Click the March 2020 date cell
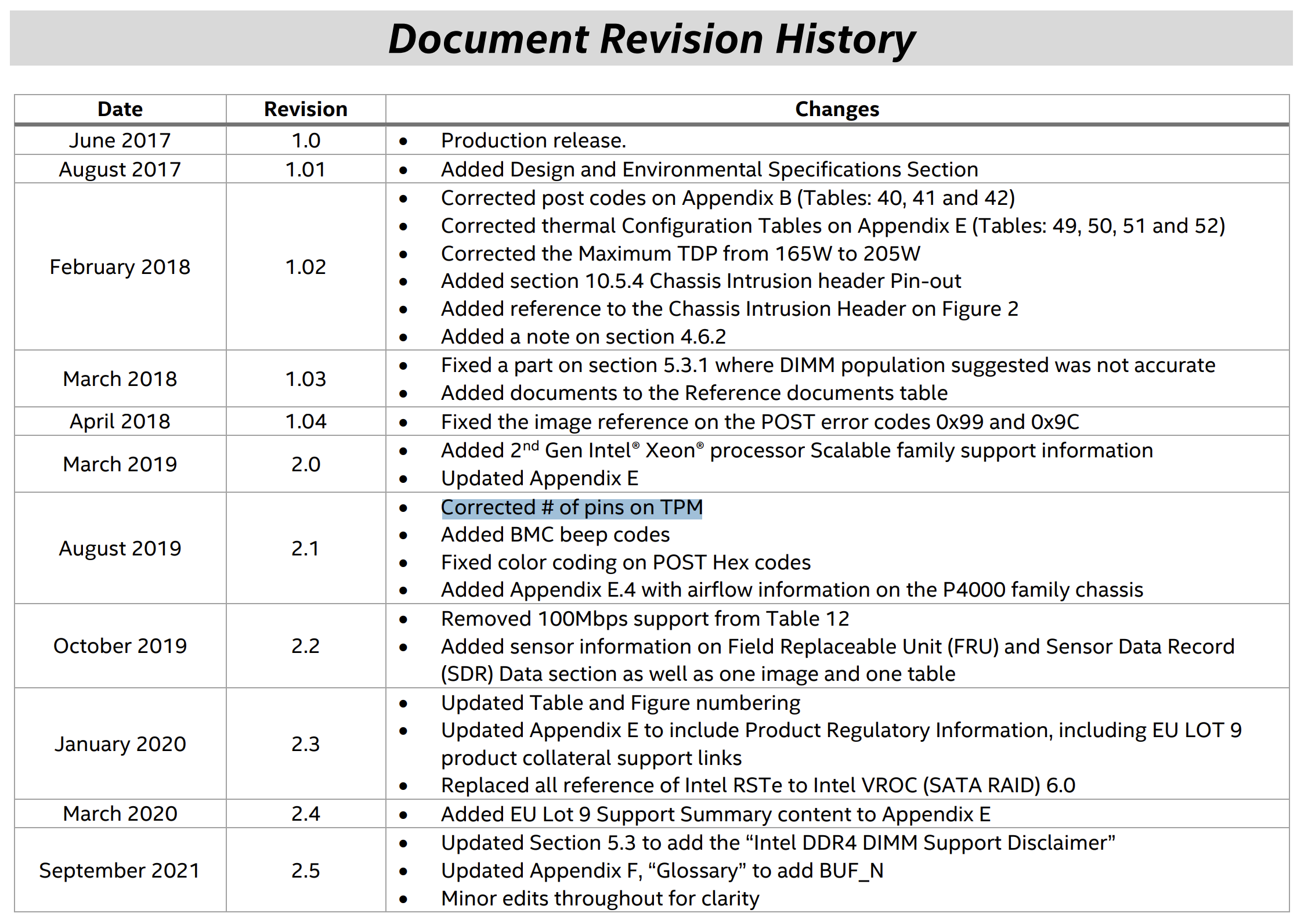Image resolution: width=1297 pixels, height=924 pixels. 120,814
